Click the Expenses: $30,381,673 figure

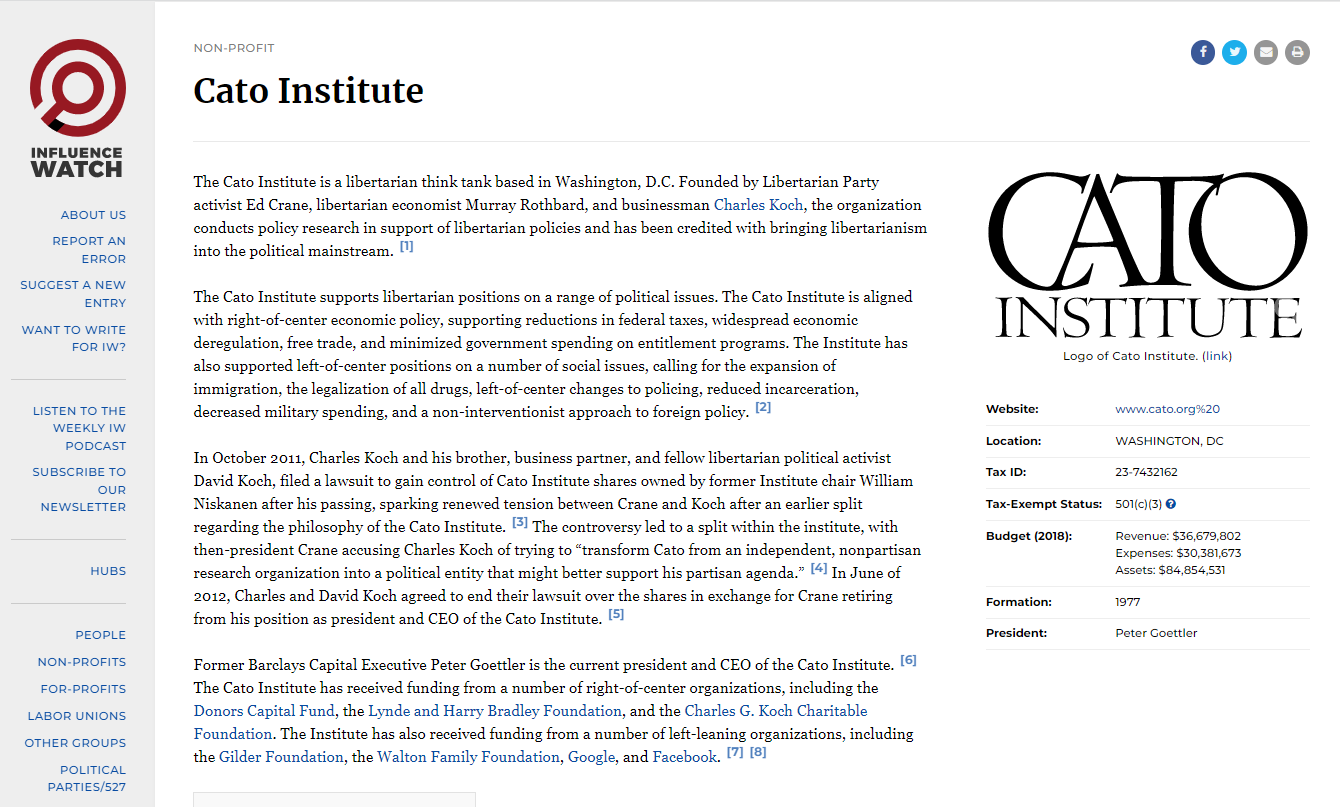(x=1178, y=553)
